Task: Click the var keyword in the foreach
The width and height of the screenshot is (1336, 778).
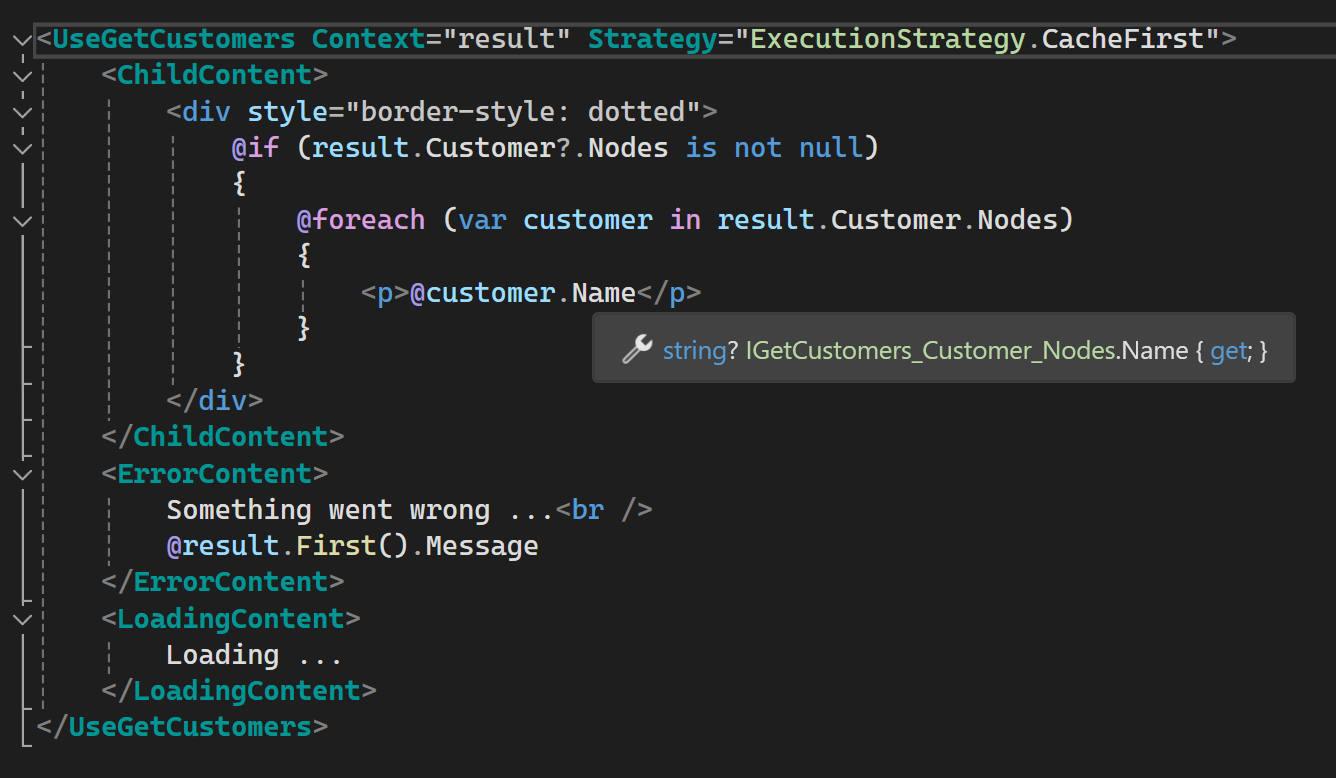Action: (x=482, y=220)
